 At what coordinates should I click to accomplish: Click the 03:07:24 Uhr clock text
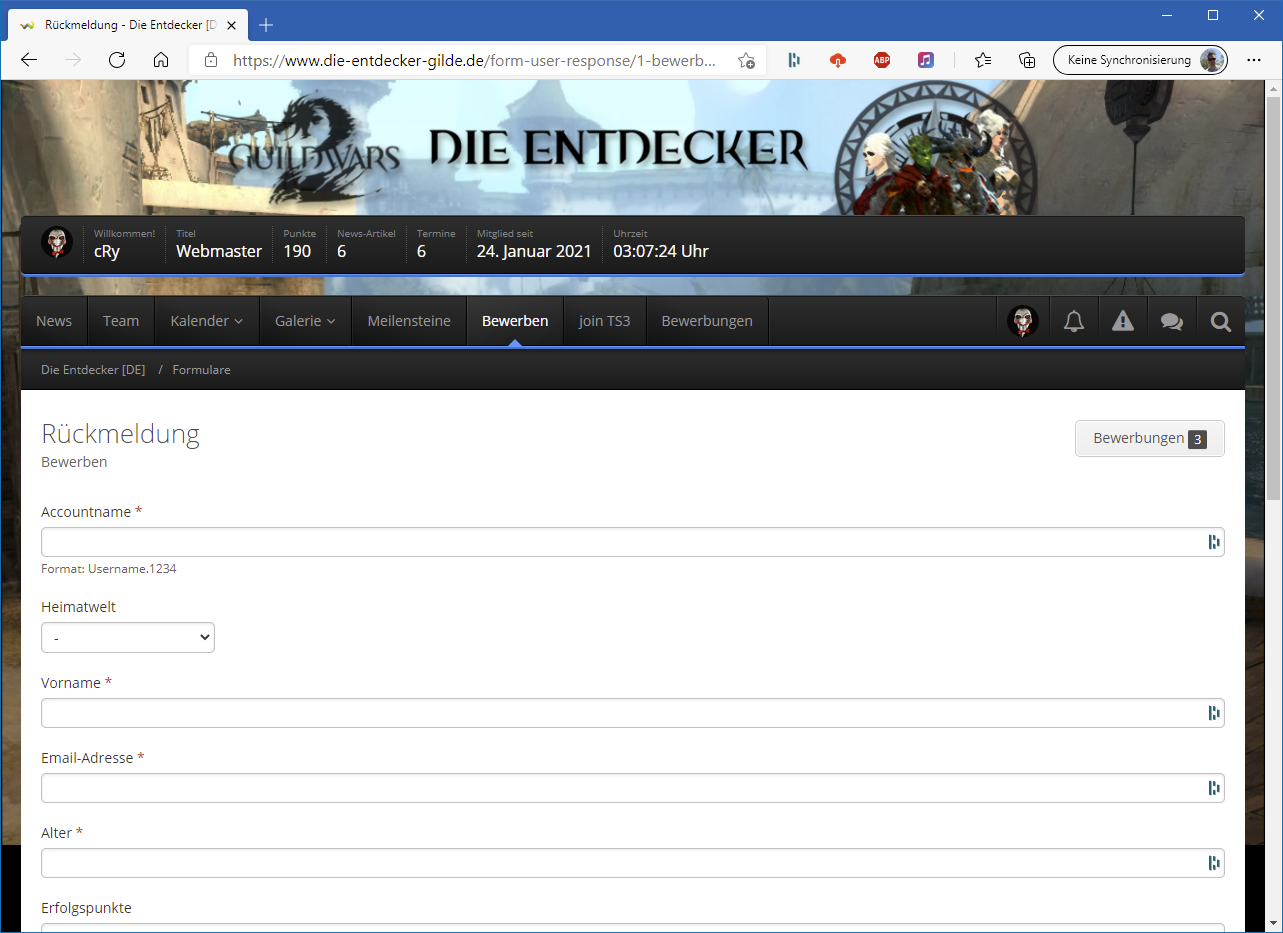pyautogui.click(x=661, y=251)
